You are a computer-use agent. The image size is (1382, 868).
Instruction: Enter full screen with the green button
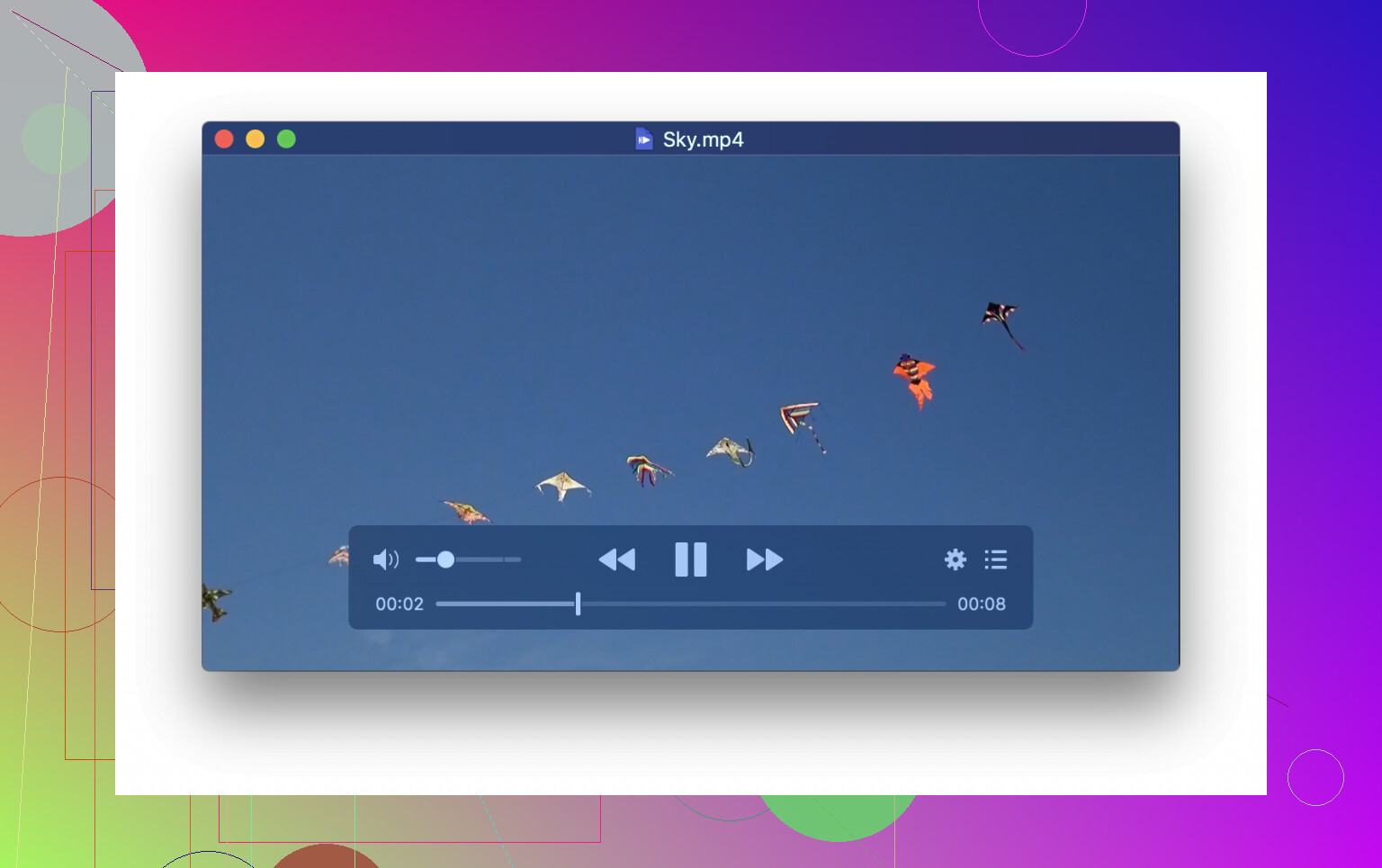click(x=286, y=139)
